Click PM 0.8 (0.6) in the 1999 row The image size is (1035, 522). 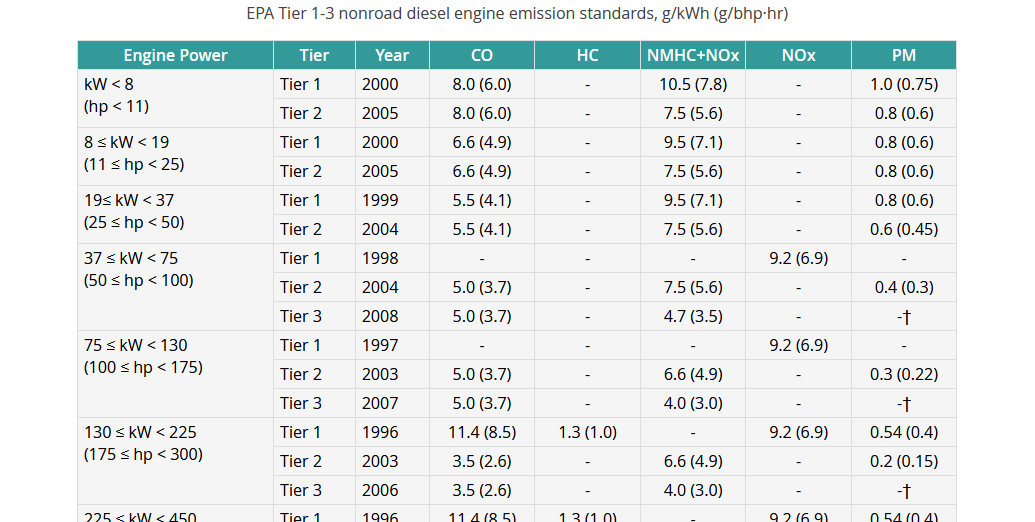click(x=904, y=201)
